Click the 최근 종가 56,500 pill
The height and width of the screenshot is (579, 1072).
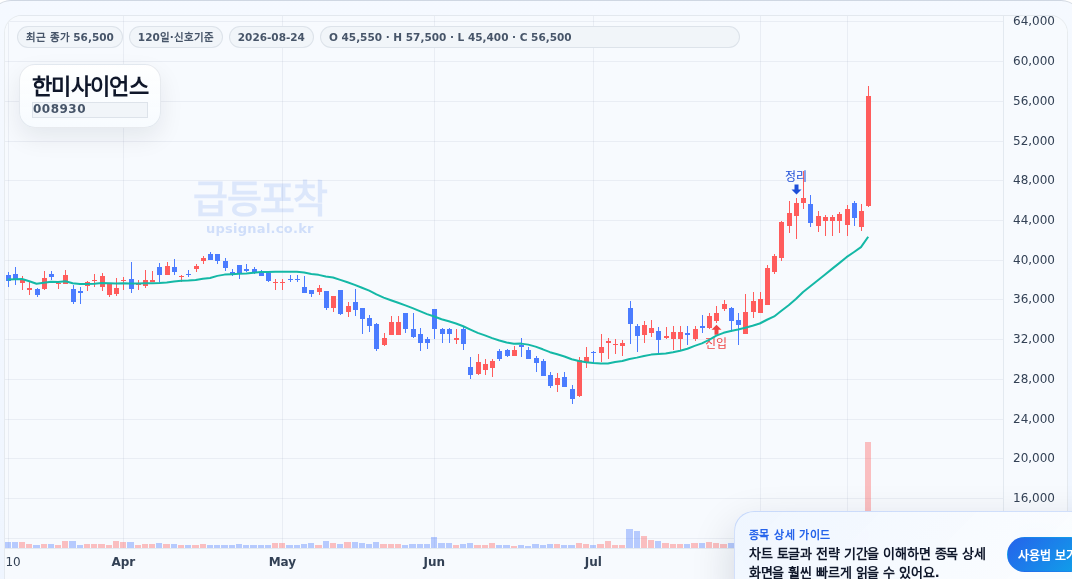(70, 37)
